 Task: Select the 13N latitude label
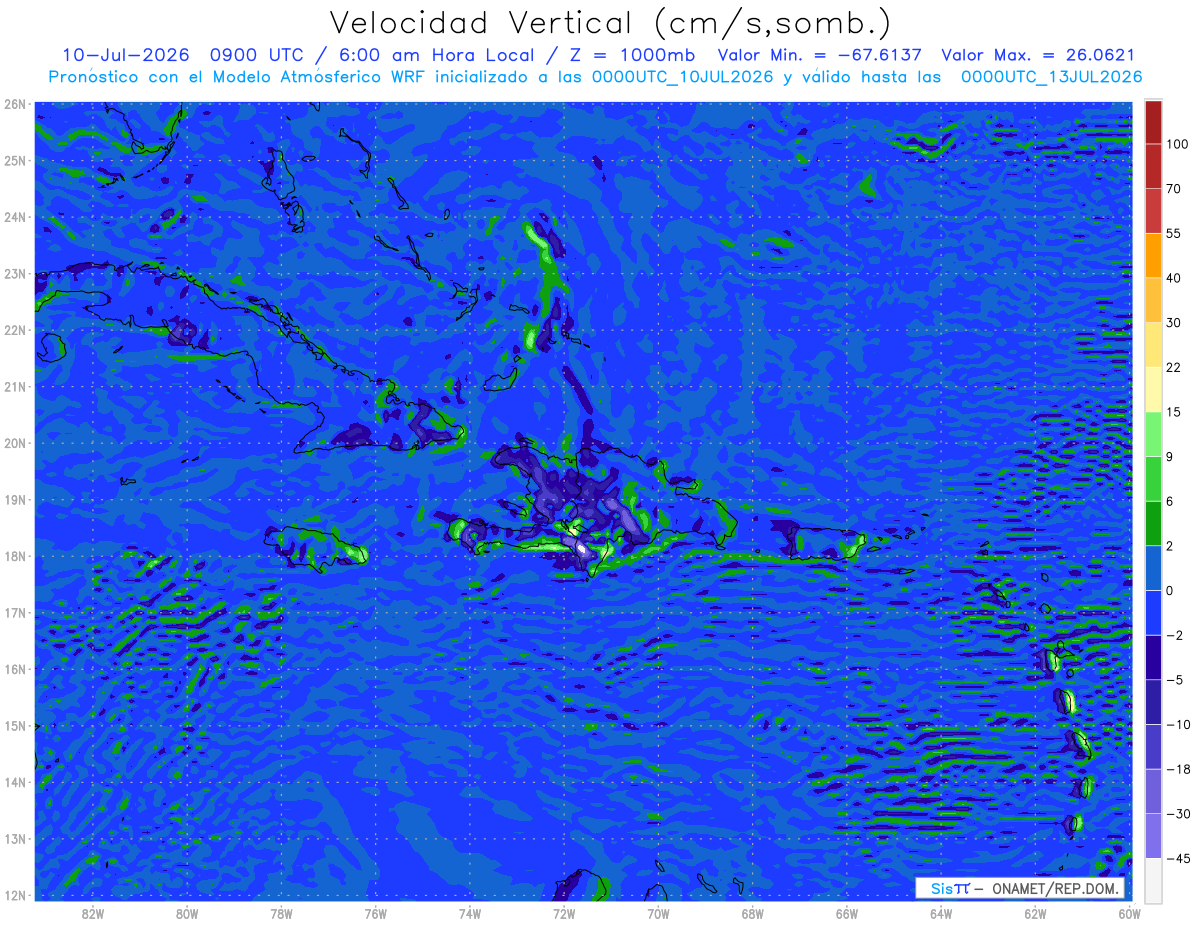point(15,838)
